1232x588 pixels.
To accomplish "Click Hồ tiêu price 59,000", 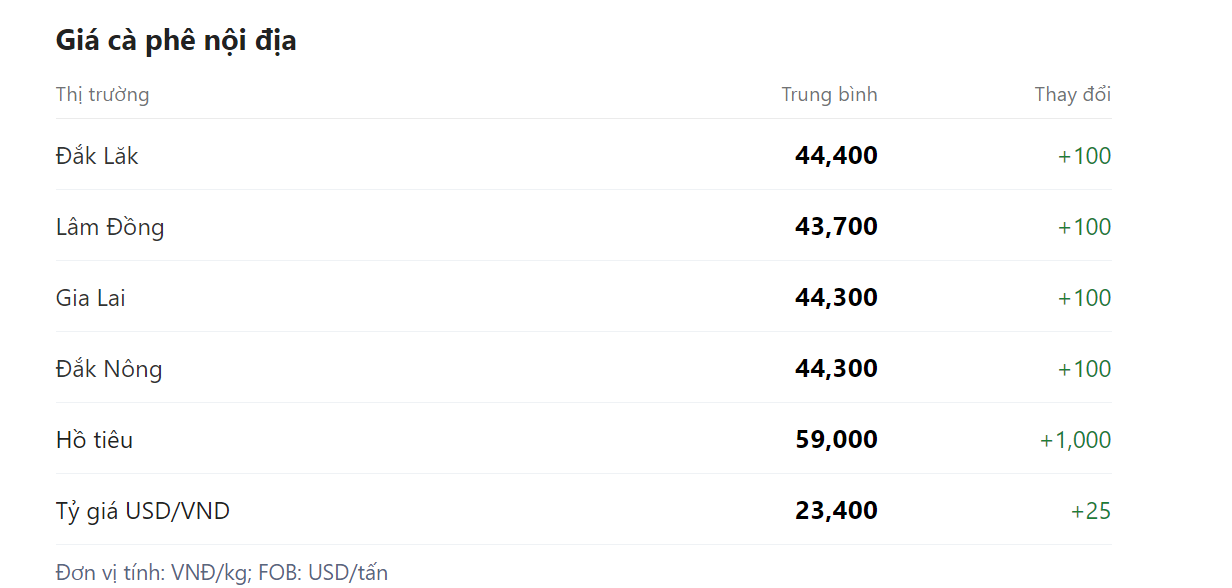I will click(836, 440).
